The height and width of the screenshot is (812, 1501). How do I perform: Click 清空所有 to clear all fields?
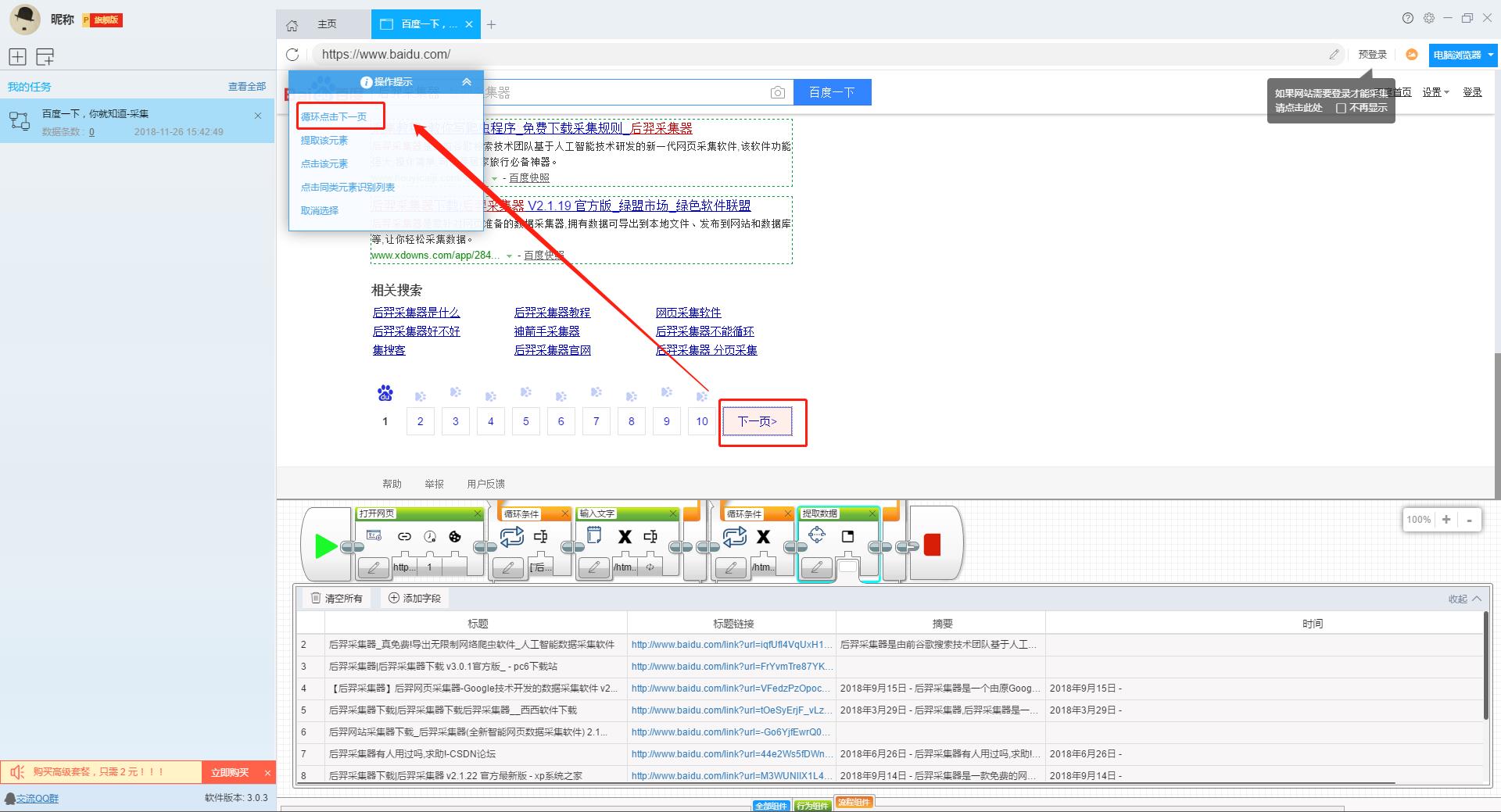pos(337,599)
